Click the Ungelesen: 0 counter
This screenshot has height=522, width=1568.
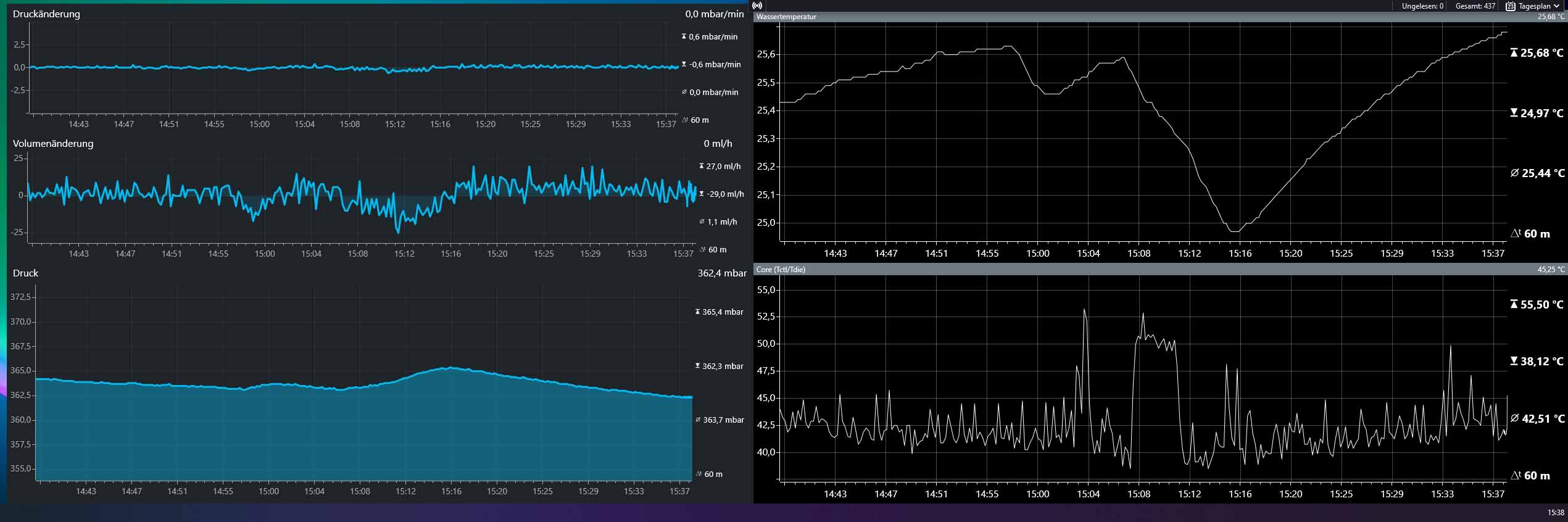pyautogui.click(x=1422, y=6)
